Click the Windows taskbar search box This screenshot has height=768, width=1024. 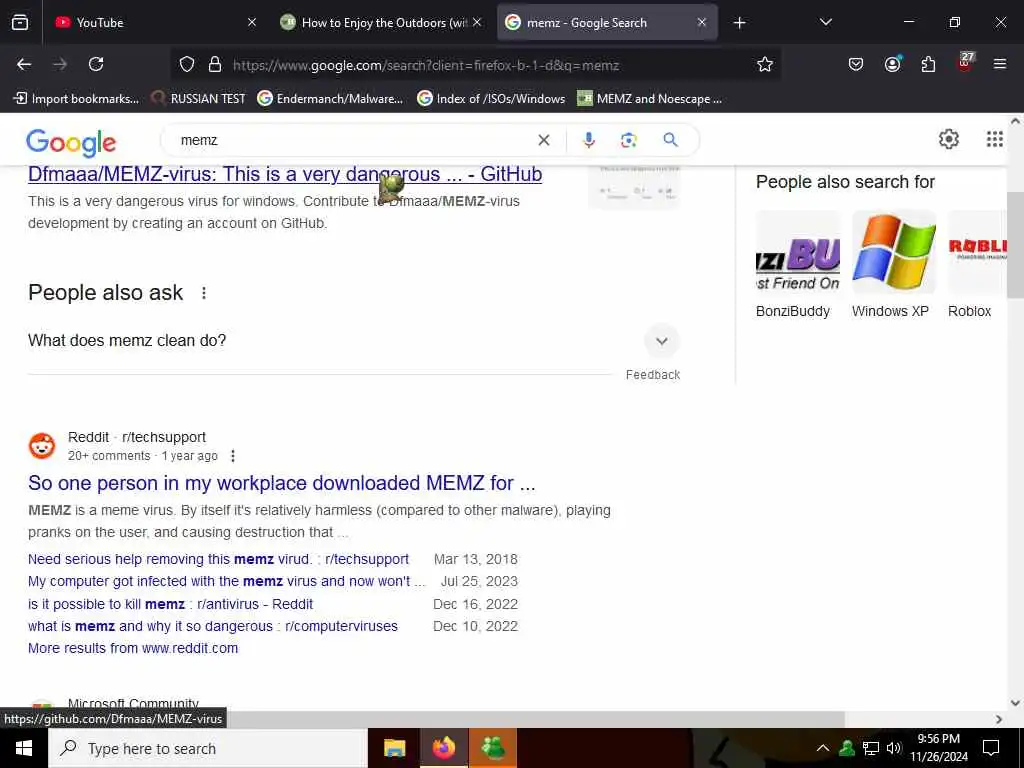208,748
